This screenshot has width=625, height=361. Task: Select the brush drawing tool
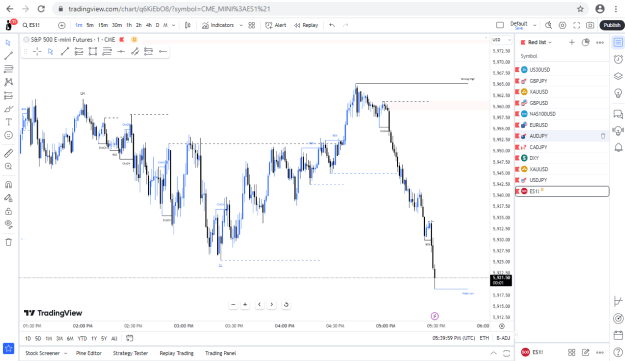[8, 109]
